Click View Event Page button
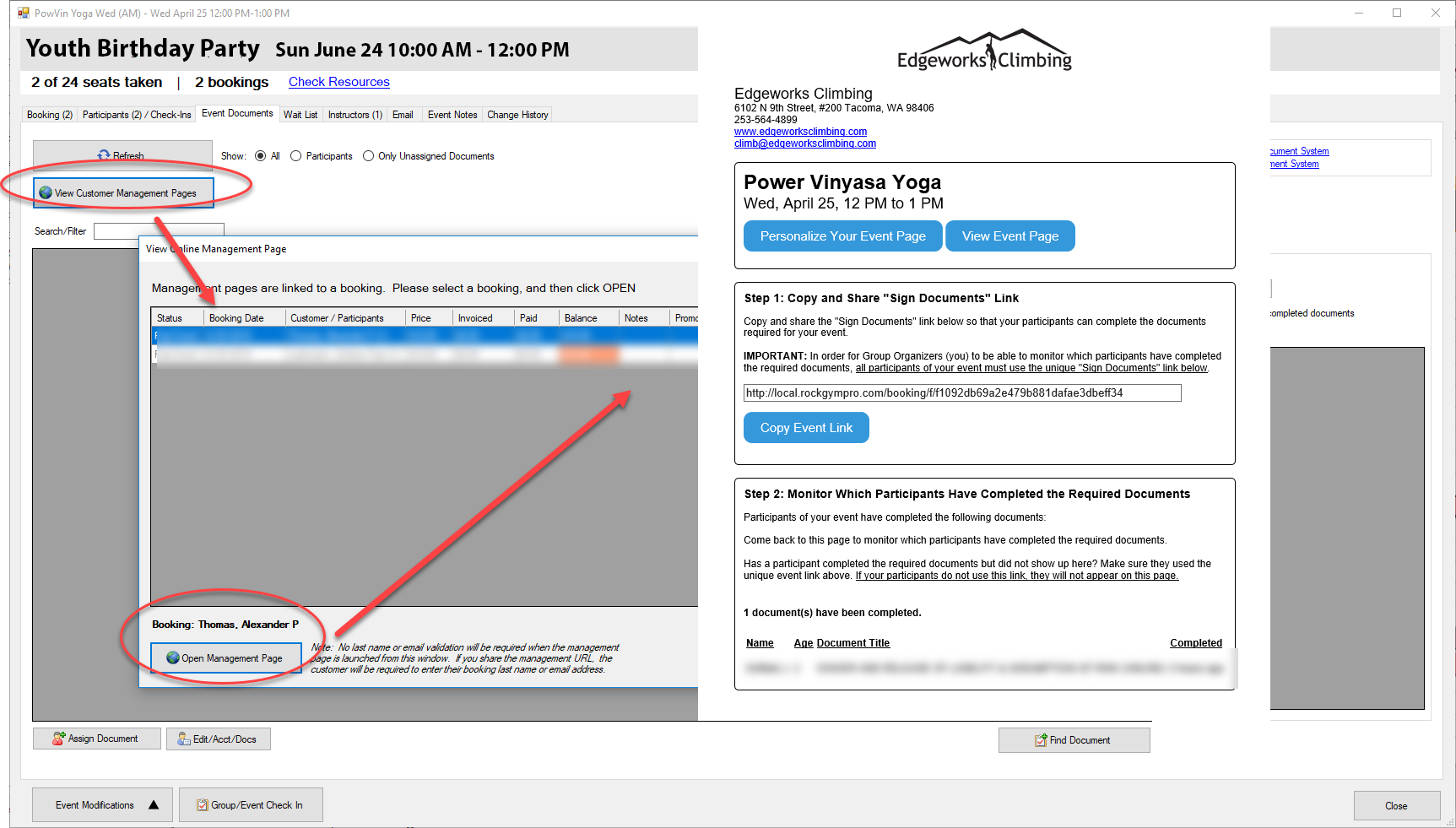Viewport: 1456px width, 828px height. coord(1010,236)
